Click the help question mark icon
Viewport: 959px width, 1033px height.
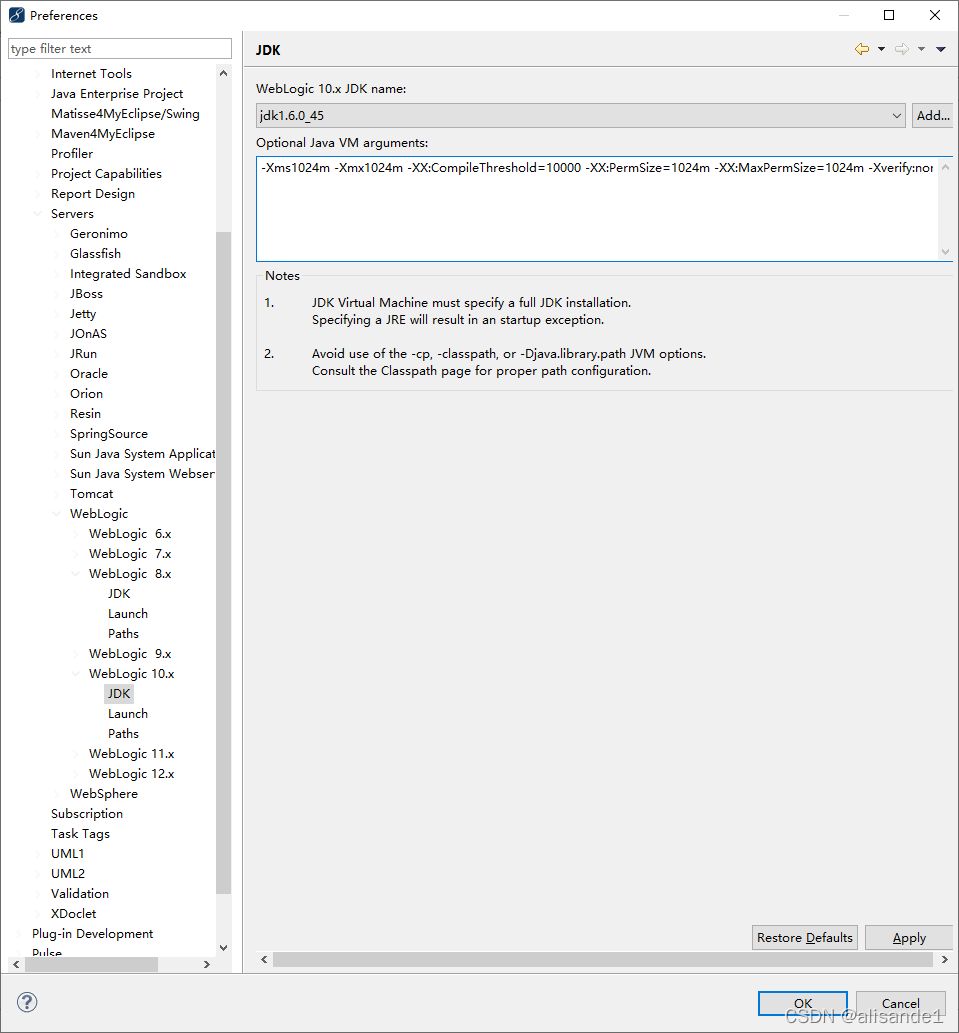[26, 1001]
